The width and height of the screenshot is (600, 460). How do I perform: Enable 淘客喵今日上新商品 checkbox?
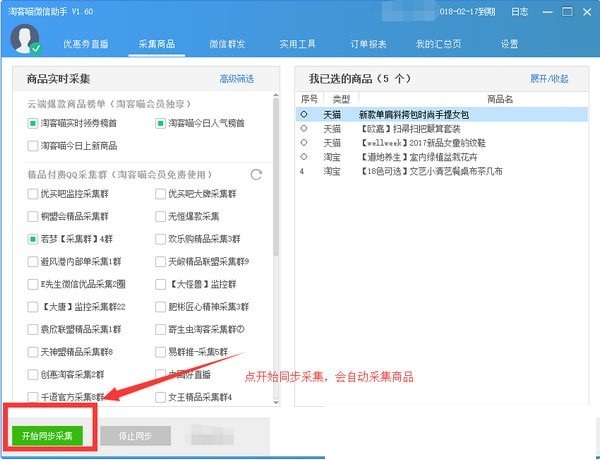click(x=33, y=146)
